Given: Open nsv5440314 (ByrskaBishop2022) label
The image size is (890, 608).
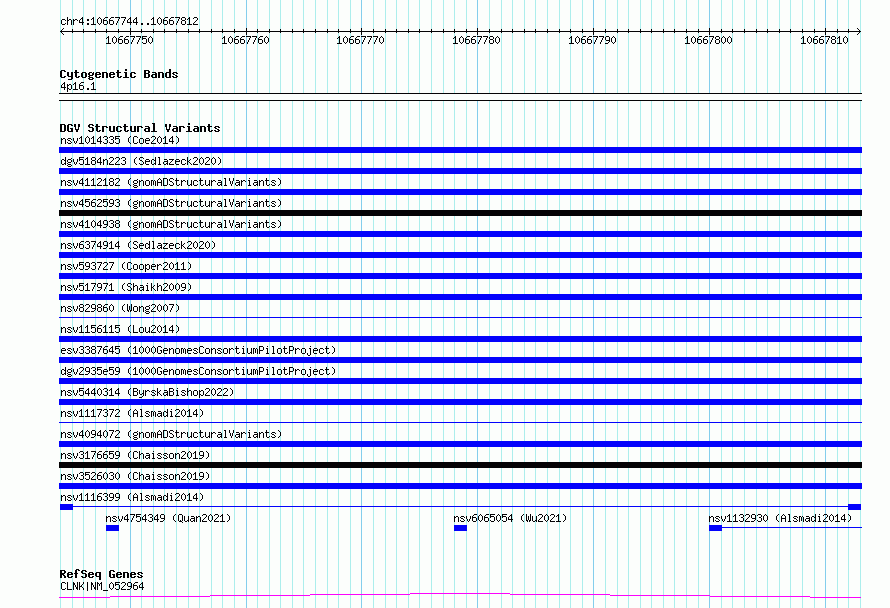Looking at the screenshot, I should click(147, 392).
